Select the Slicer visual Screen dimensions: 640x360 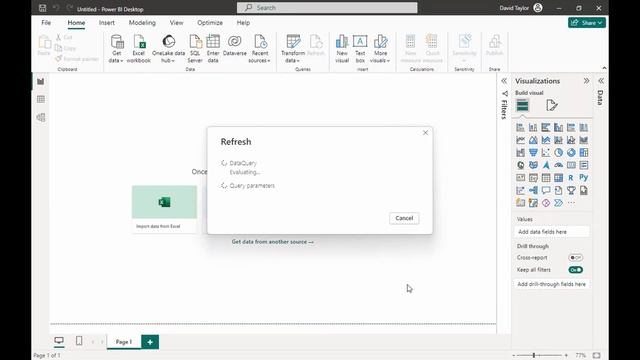tap(533, 178)
